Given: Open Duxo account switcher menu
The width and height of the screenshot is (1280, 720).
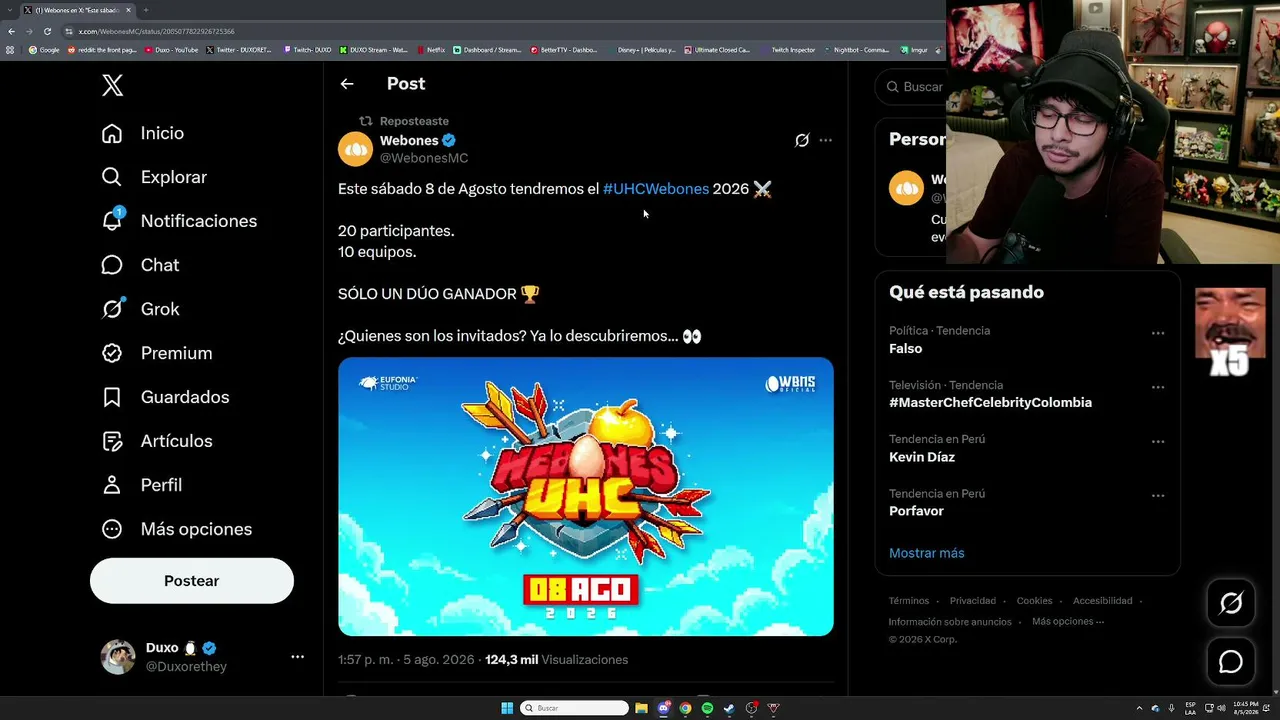Looking at the screenshot, I should (x=297, y=657).
